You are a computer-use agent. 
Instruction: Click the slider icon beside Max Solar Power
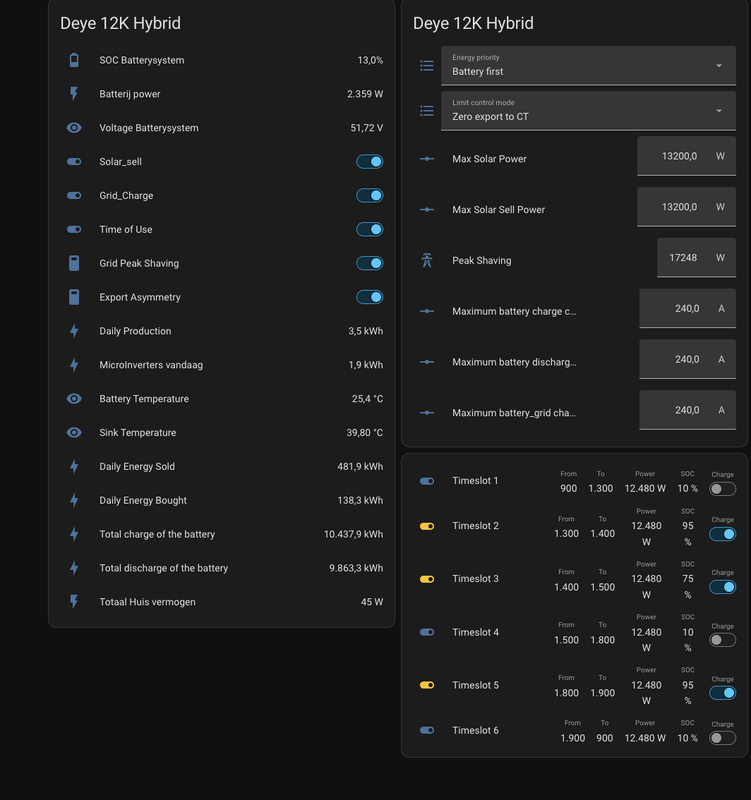(427, 159)
